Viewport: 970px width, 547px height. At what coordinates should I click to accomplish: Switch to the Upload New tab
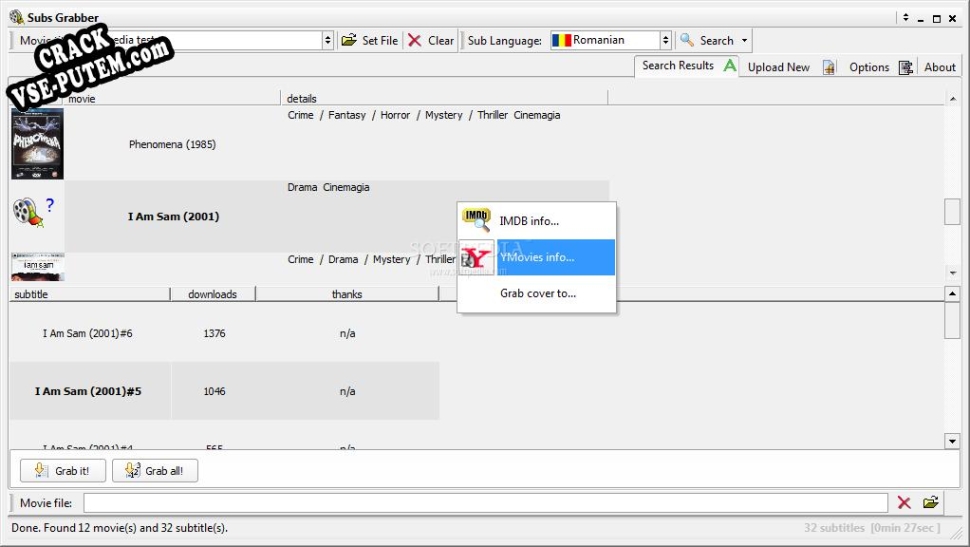pos(779,67)
